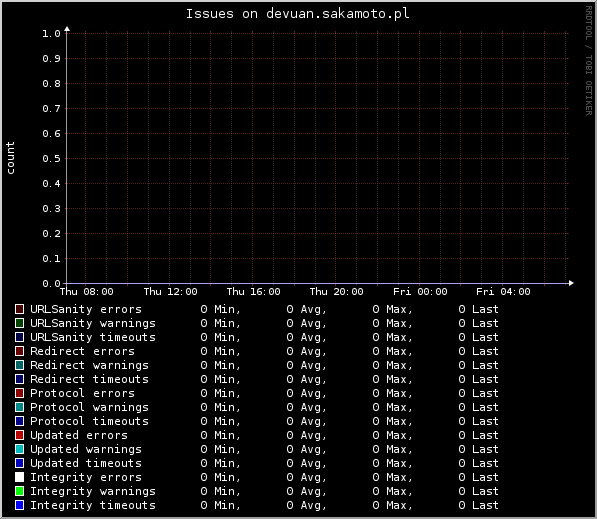Select the Redirect errors legend swatch
597x519 pixels.
pos(19,351)
